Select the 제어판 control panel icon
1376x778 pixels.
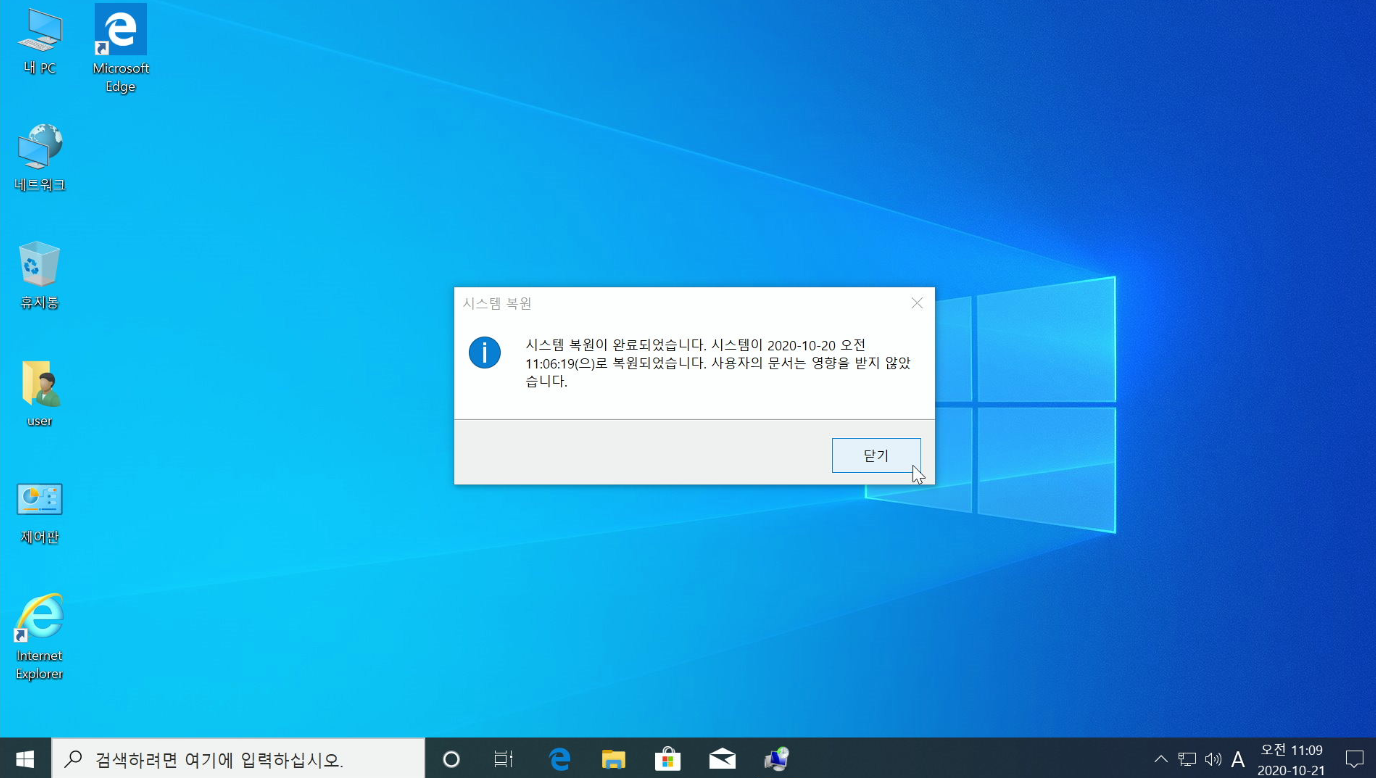pyautogui.click(x=40, y=512)
